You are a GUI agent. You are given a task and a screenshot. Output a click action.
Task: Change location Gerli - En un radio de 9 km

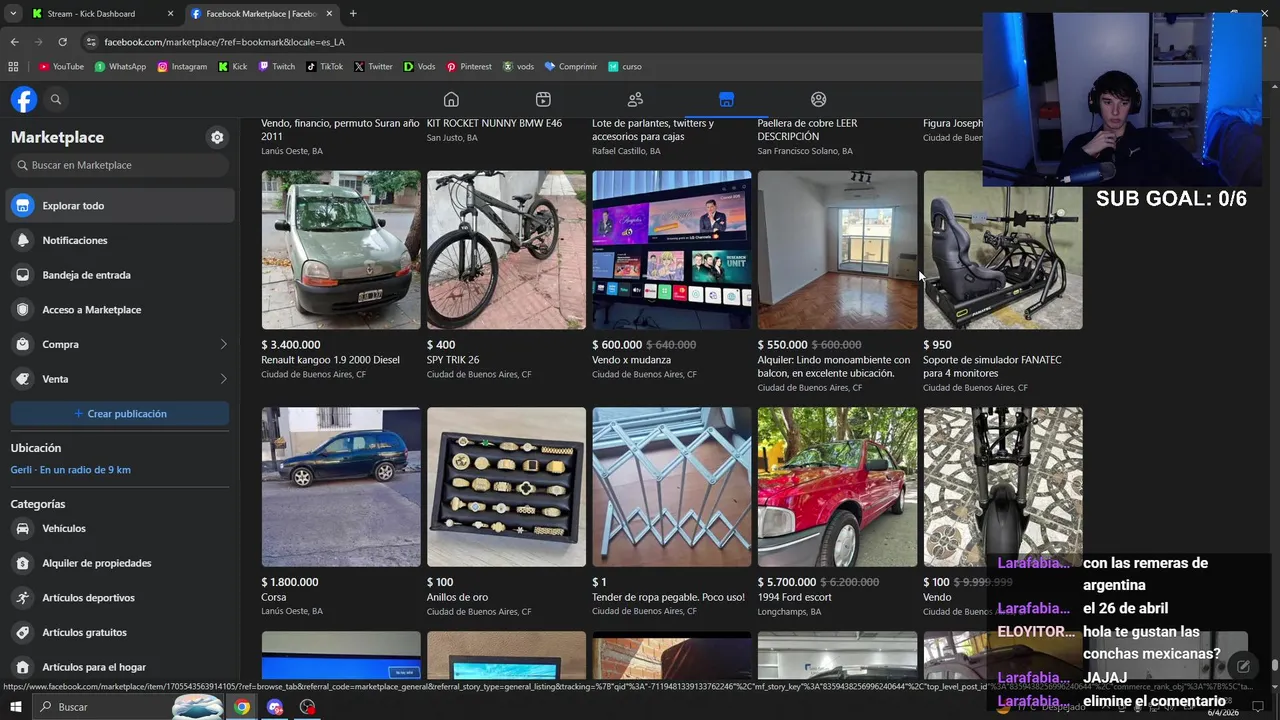[x=70, y=470]
